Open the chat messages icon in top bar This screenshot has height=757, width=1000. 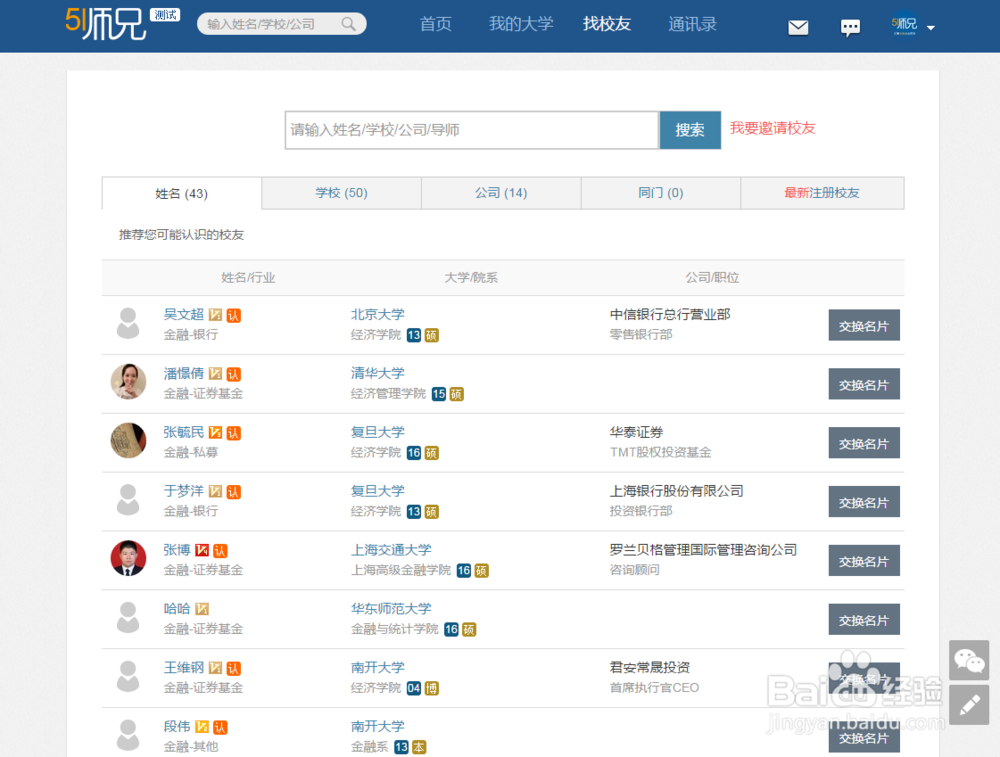coord(850,27)
